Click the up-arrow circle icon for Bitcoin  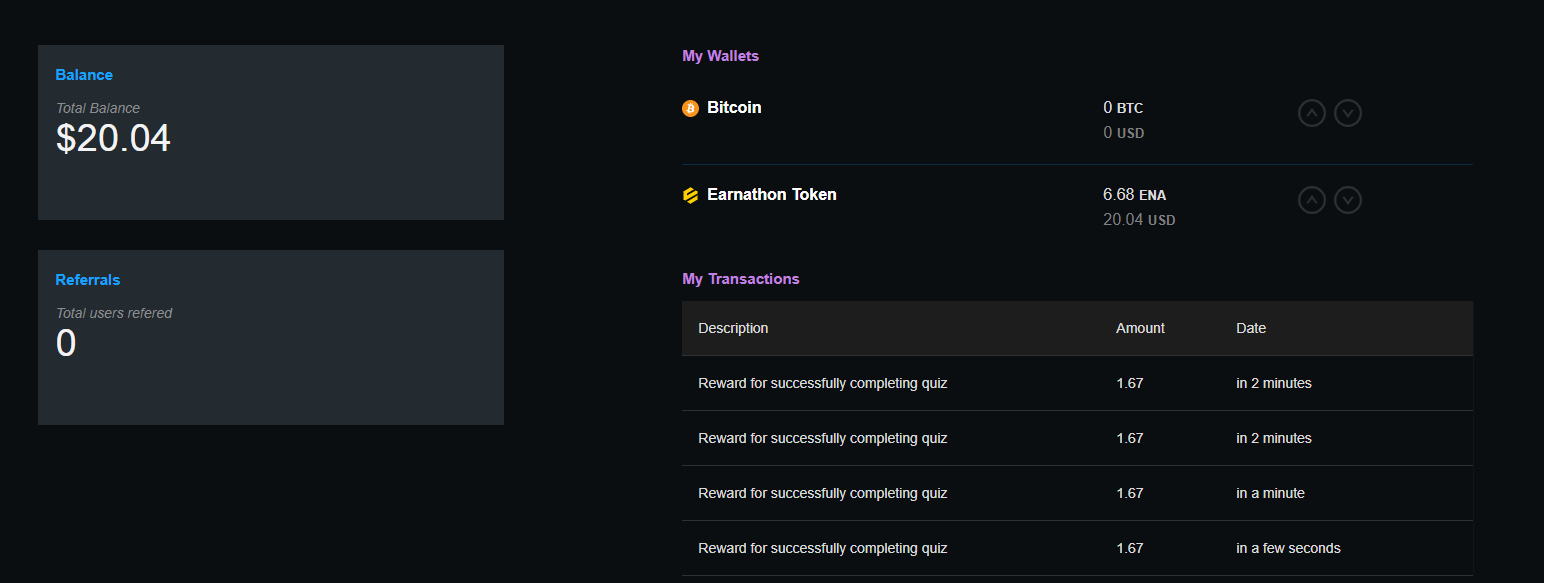coord(1312,113)
